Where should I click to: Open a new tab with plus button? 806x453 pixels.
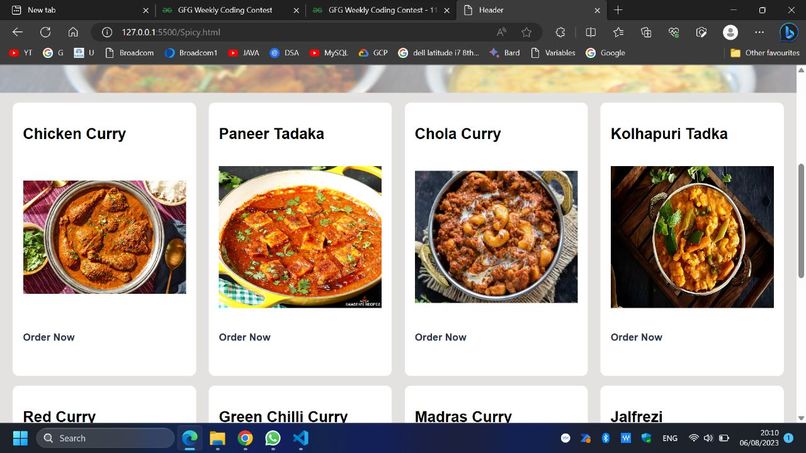coord(618,10)
